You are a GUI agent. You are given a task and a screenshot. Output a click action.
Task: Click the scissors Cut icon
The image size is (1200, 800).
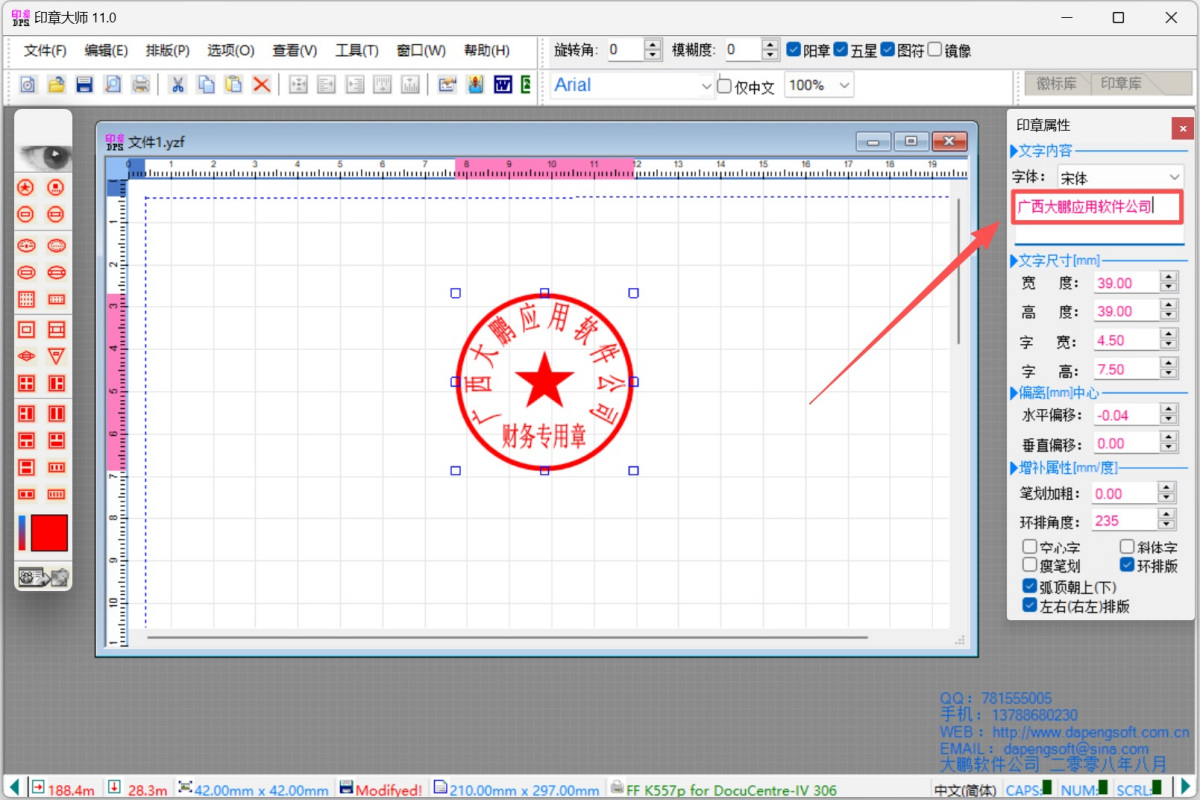177,85
